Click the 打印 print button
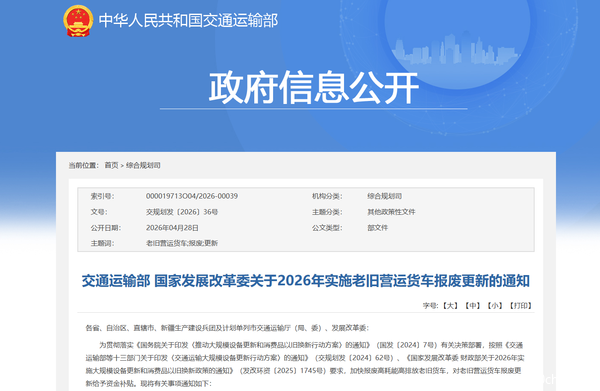The image size is (600, 391). (x=520, y=306)
